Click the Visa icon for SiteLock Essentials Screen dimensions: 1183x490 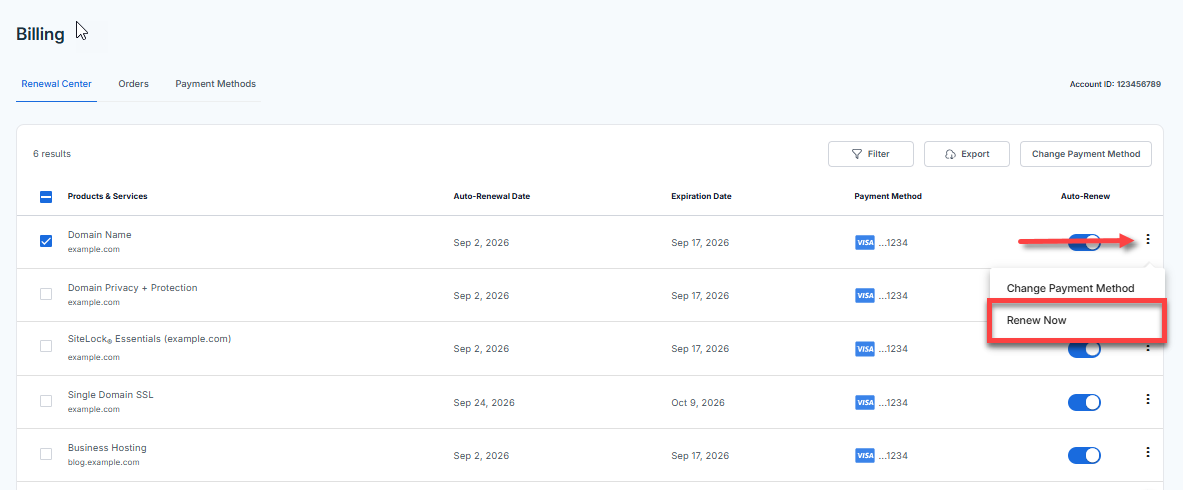pyautogui.click(x=865, y=349)
